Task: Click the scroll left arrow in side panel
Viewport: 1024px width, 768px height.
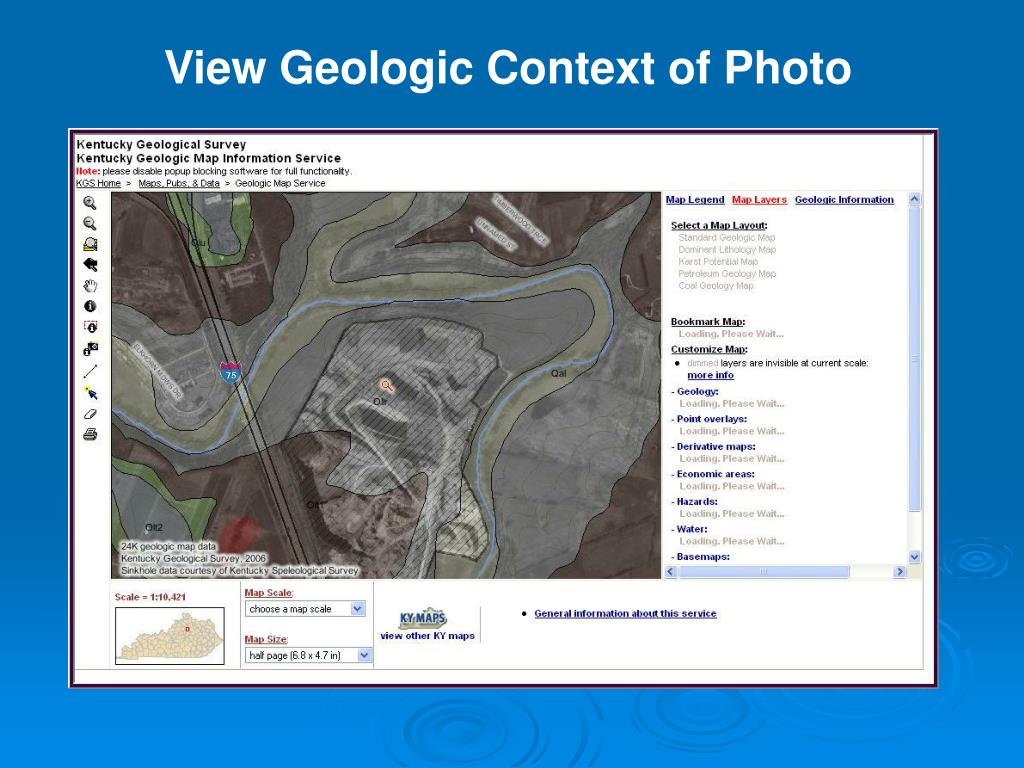Action: (x=671, y=571)
